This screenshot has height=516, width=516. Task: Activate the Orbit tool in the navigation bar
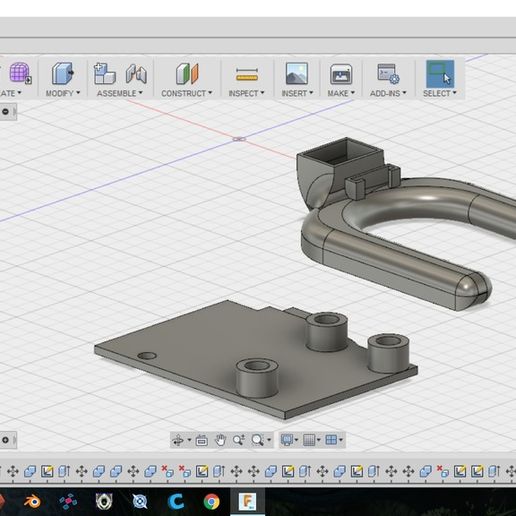point(178,440)
